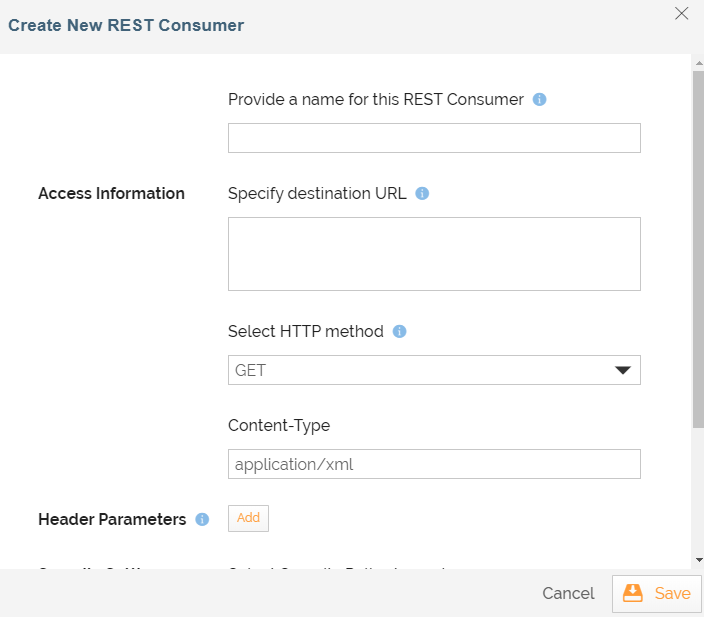
Task: Click the orange save tray icon
Action: tap(633, 593)
